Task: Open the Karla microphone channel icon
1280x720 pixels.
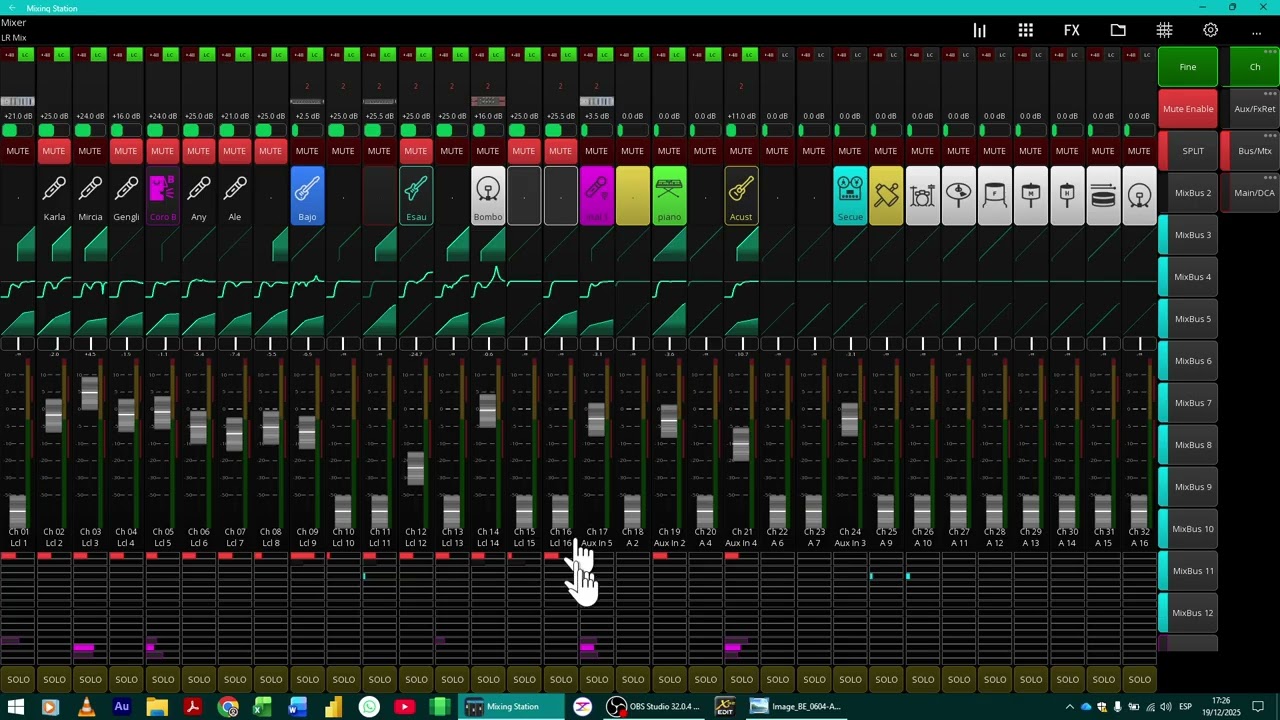Action: (x=54, y=196)
